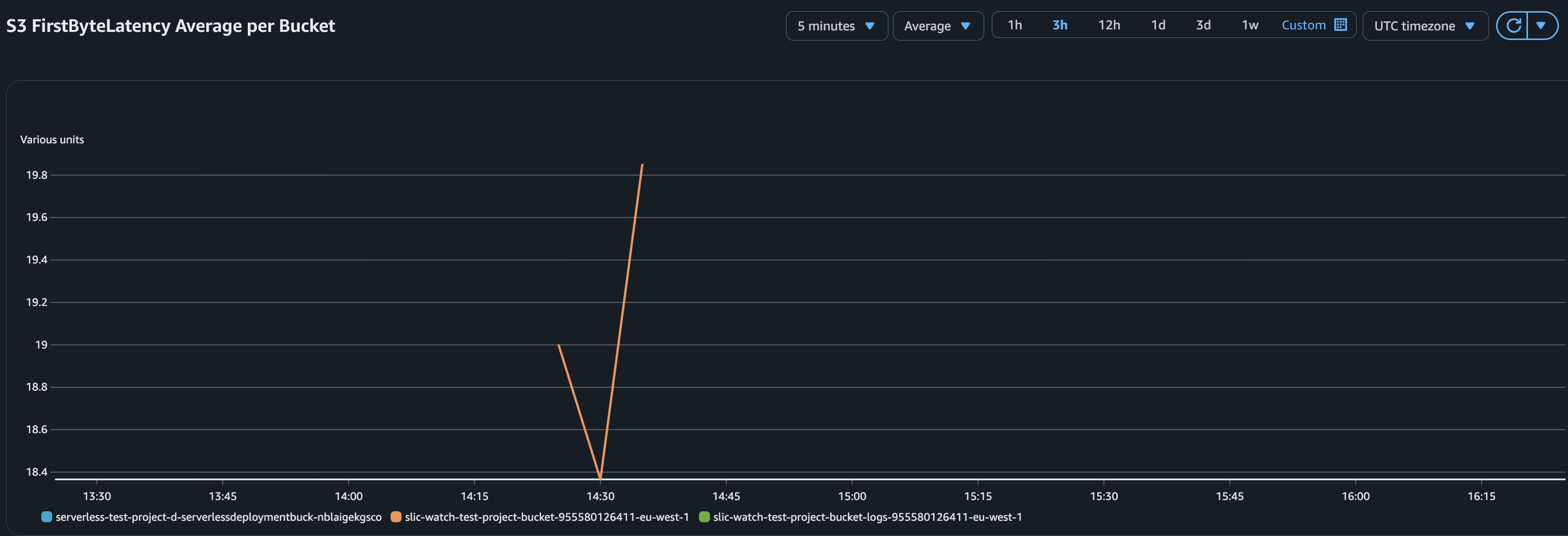The height and width of the screenshot is (536, 1568).
Task: Click the blue legend dot for the deployment bucket
Action: (46, 517)
